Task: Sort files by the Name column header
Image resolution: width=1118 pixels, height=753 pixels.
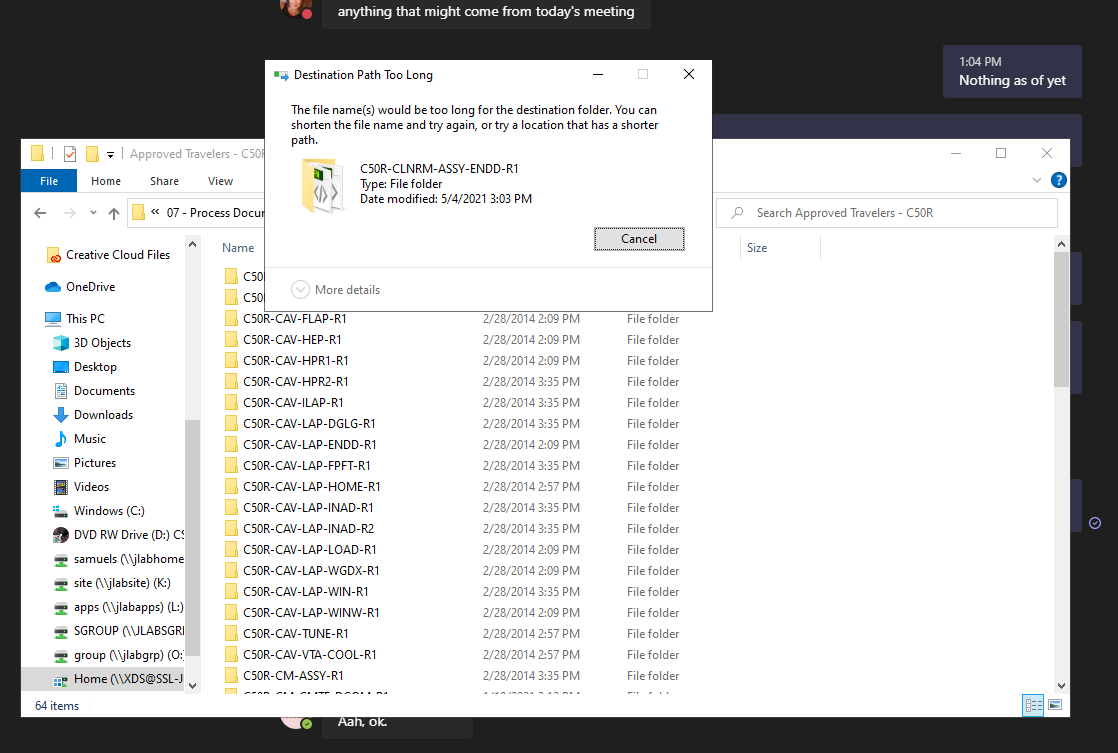Action: point(239,248)
